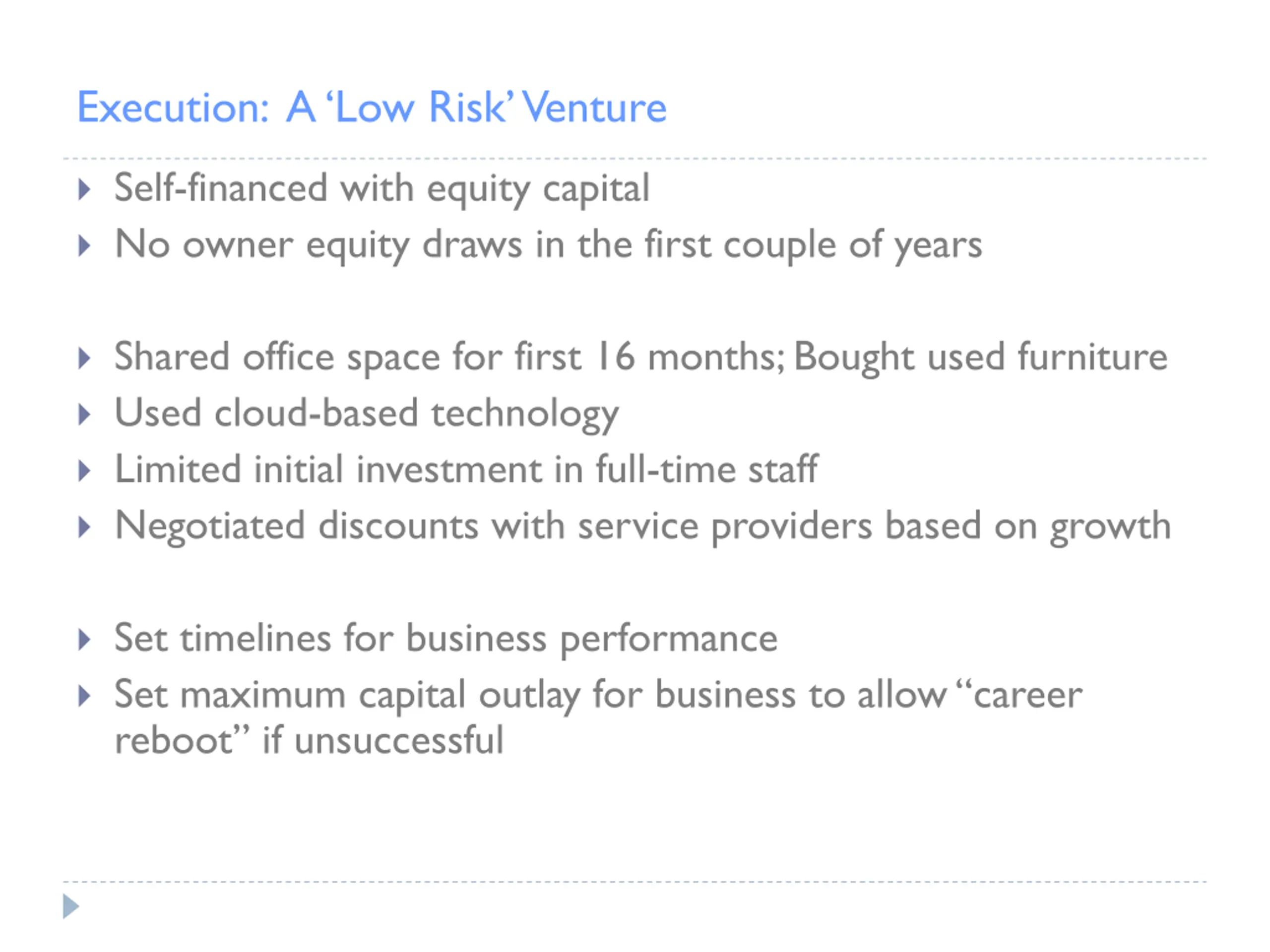
Task: Click the line mentioning 'Bought used furniture'
Action: [981, 357]
